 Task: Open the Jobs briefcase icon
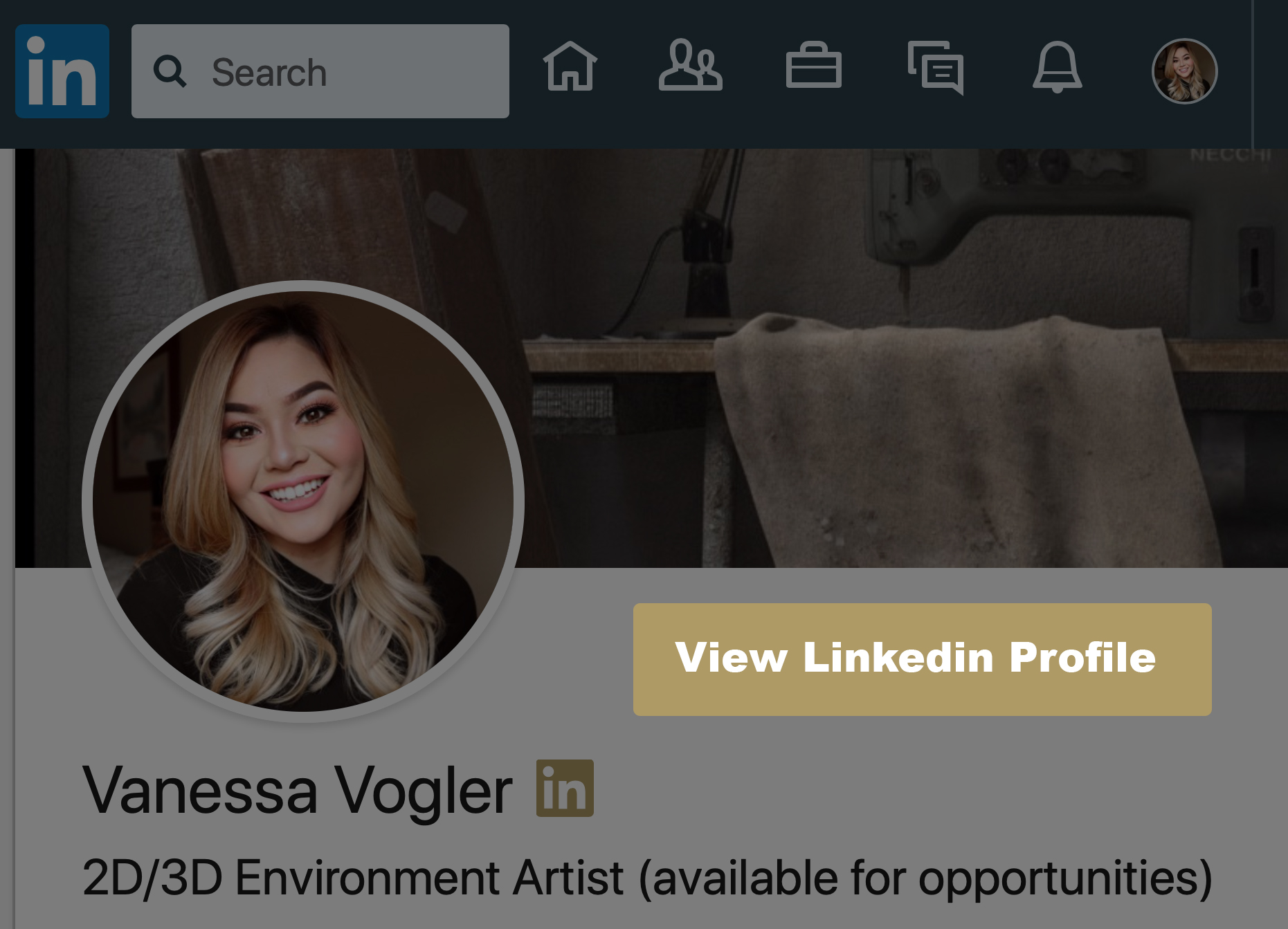[813, 67]
